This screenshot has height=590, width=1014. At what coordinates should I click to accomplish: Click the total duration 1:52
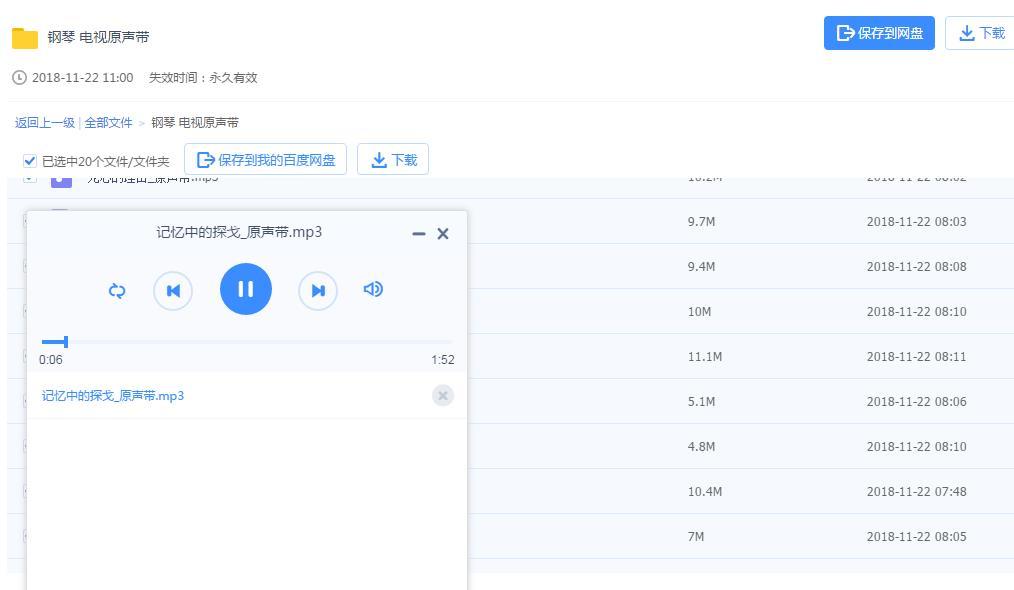[x=443, y=360]
